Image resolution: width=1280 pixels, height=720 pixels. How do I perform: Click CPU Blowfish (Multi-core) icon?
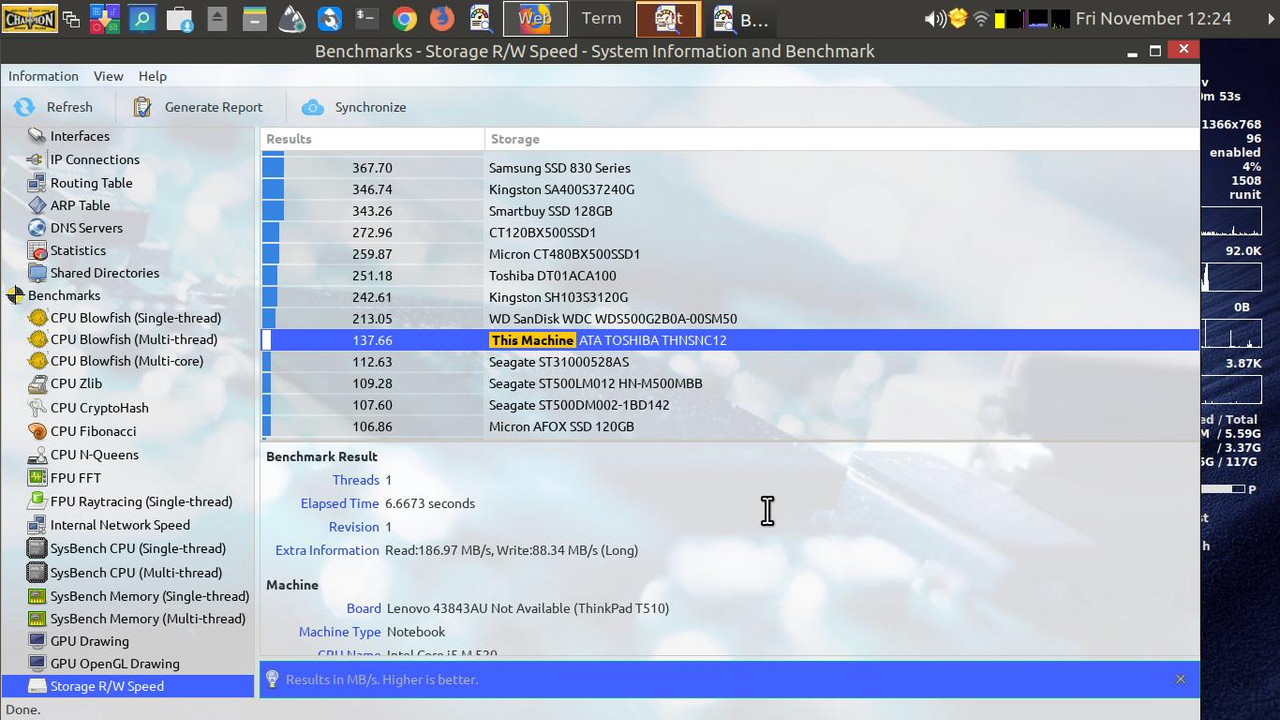37,361
